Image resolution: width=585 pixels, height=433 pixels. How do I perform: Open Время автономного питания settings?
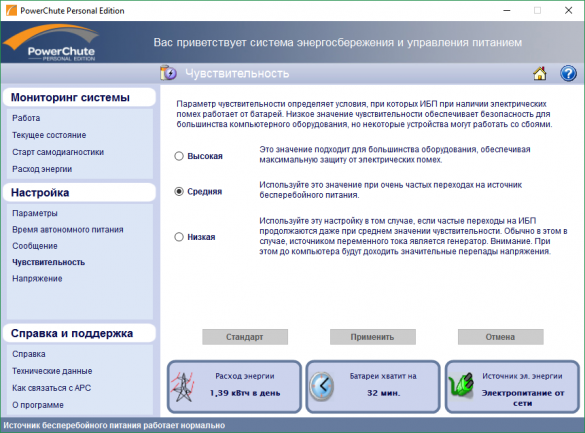[68, 230]
